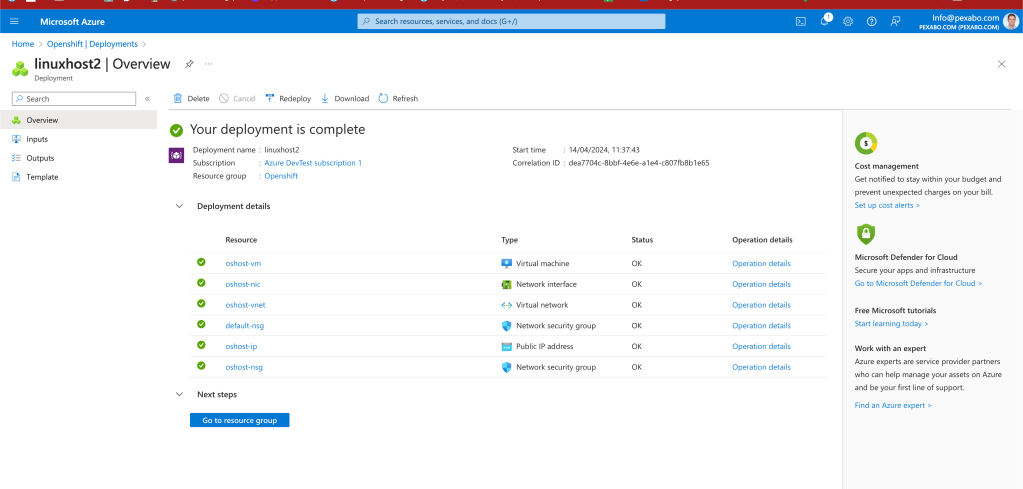Click the left menu Search field
This screenshot has width=1023, height=489.
pos(74,98)
